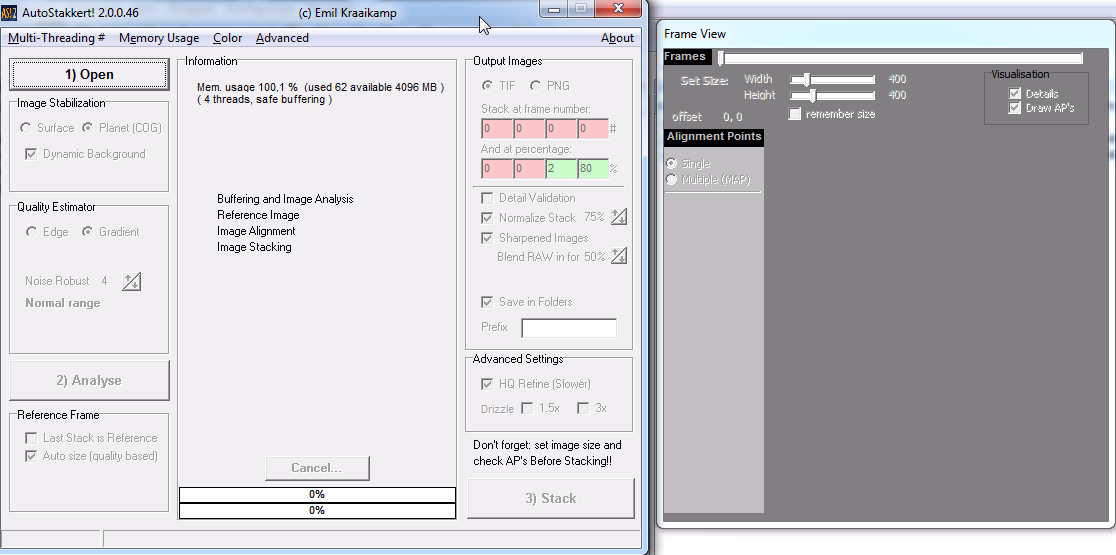Toggle the Details visualisation checkbox

[x=1016, y=94]
